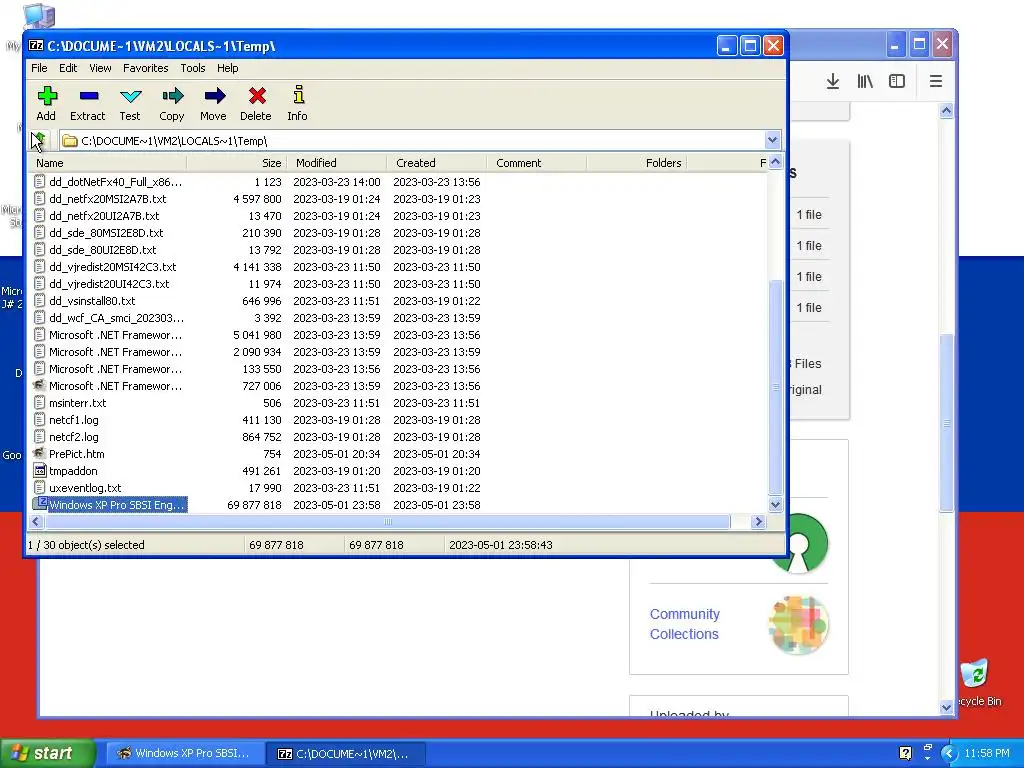This screenshot has height=768, width=1024.
Task: Click the Comment column header
Action: click(536, 163)
